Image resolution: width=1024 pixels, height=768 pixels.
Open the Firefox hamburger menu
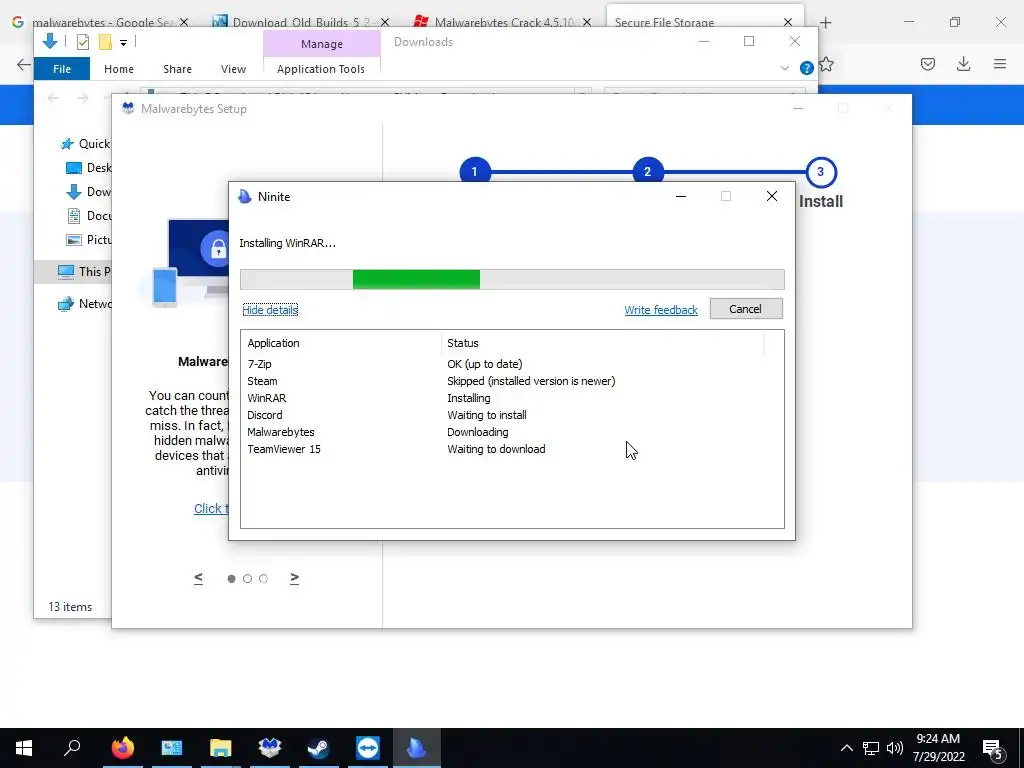tap(999, 64)
